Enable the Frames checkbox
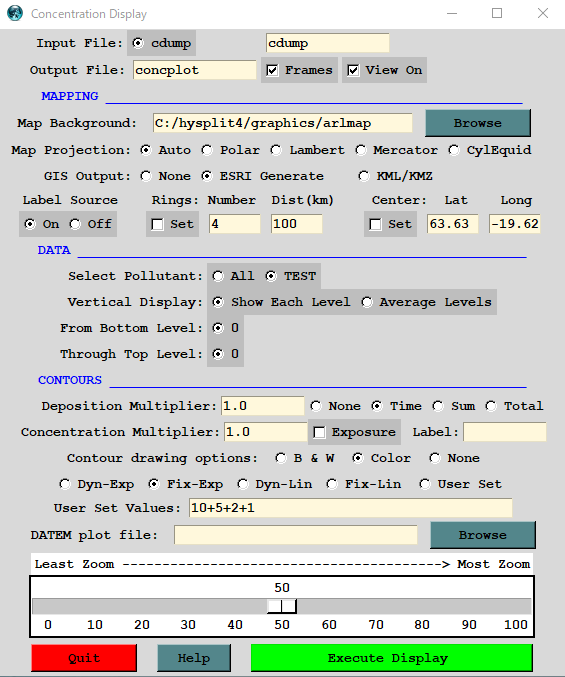 pyautogui.click(x=272, y=70)
